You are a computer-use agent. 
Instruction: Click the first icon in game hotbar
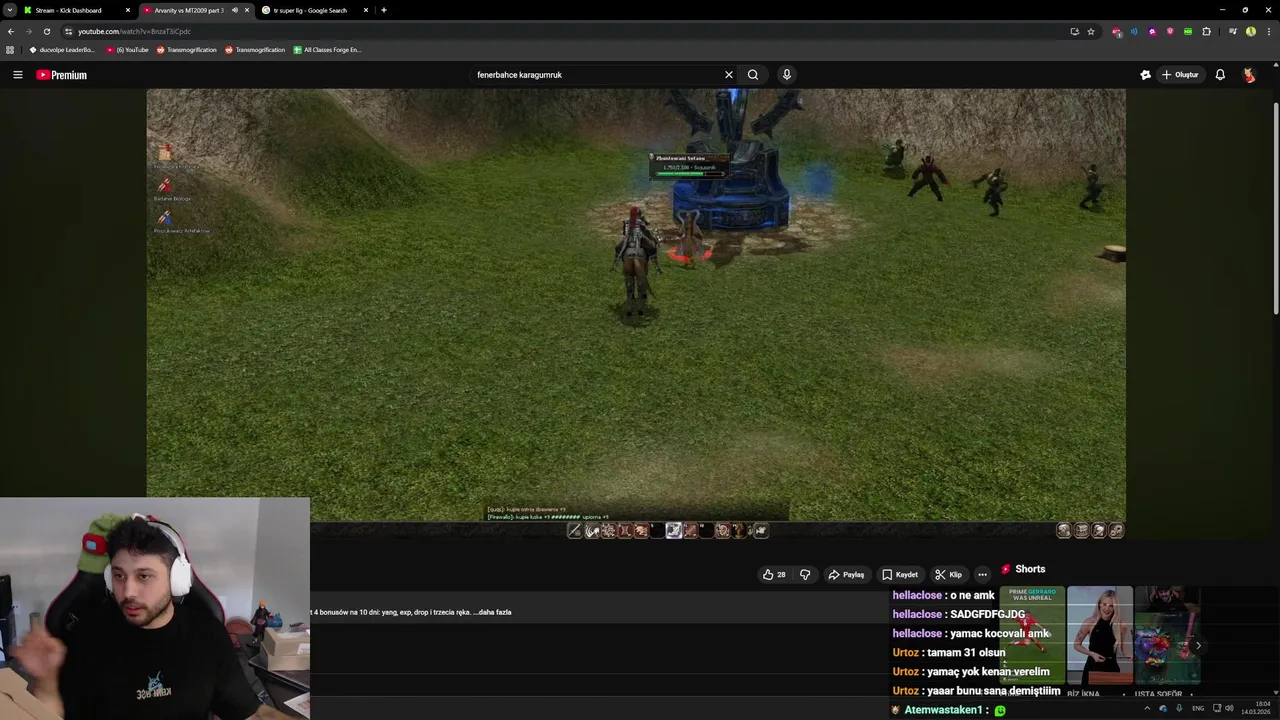[x=575, y=531]
